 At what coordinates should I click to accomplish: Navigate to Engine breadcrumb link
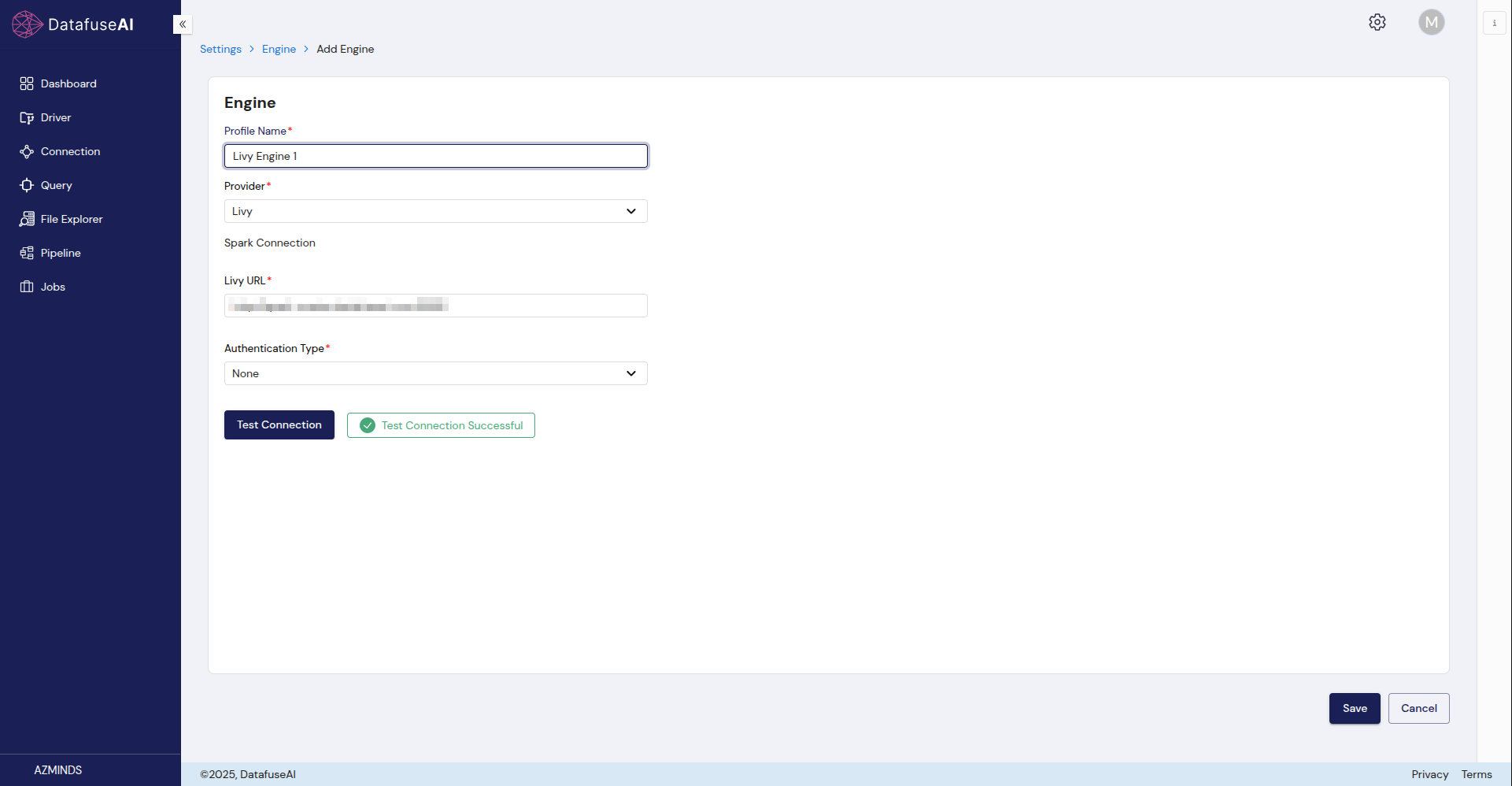(x=279, y=49)
